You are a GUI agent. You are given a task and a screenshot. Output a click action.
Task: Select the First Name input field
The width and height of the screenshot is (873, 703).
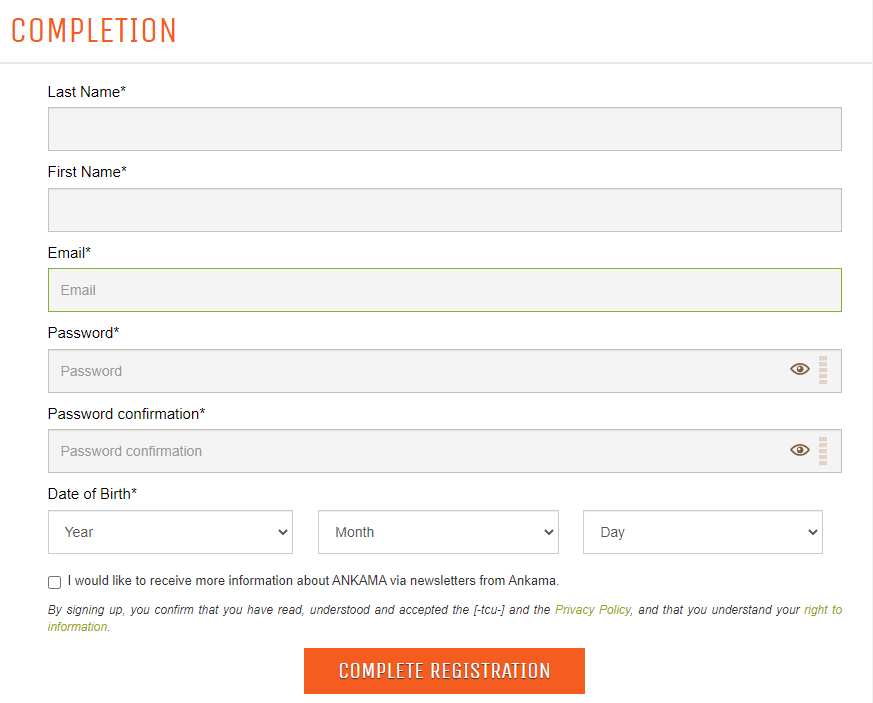[444, 209]
